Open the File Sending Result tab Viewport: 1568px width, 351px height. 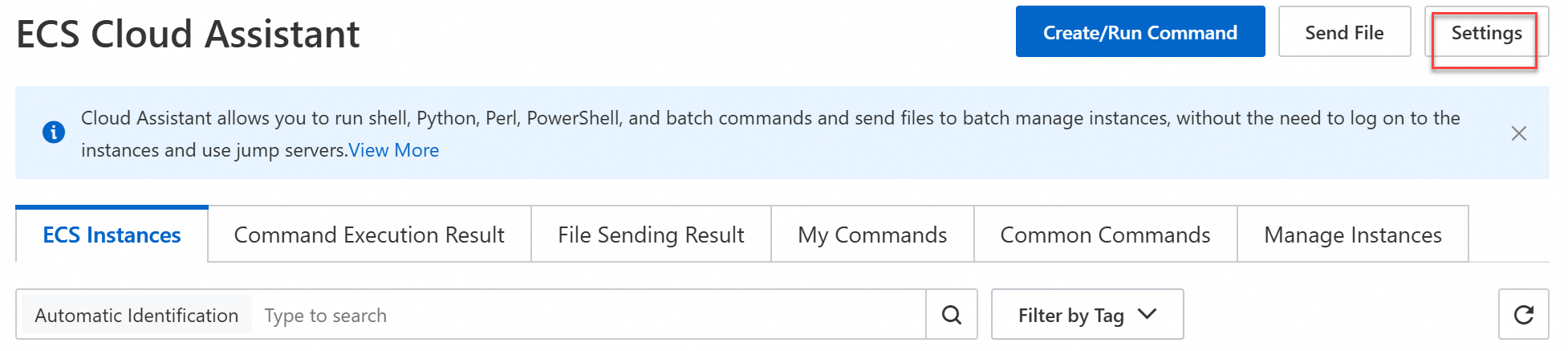coord(651,235)
